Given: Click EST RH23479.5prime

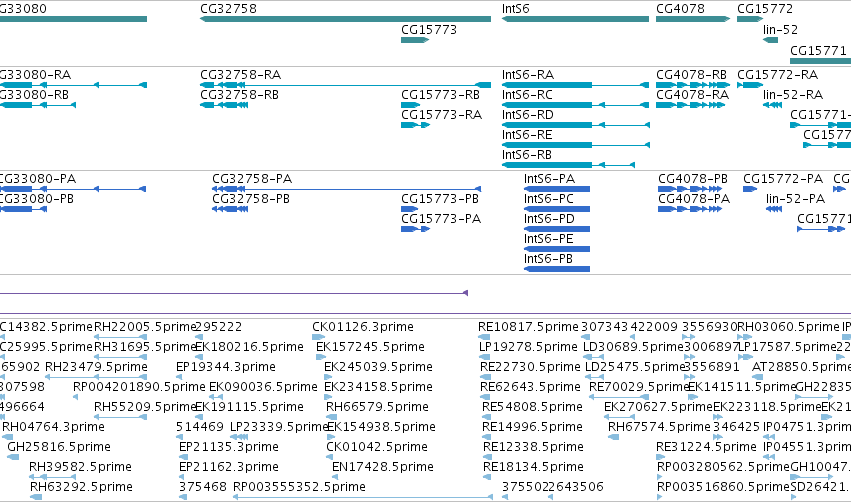Looking at the screenshot, I should coord(96,377).
